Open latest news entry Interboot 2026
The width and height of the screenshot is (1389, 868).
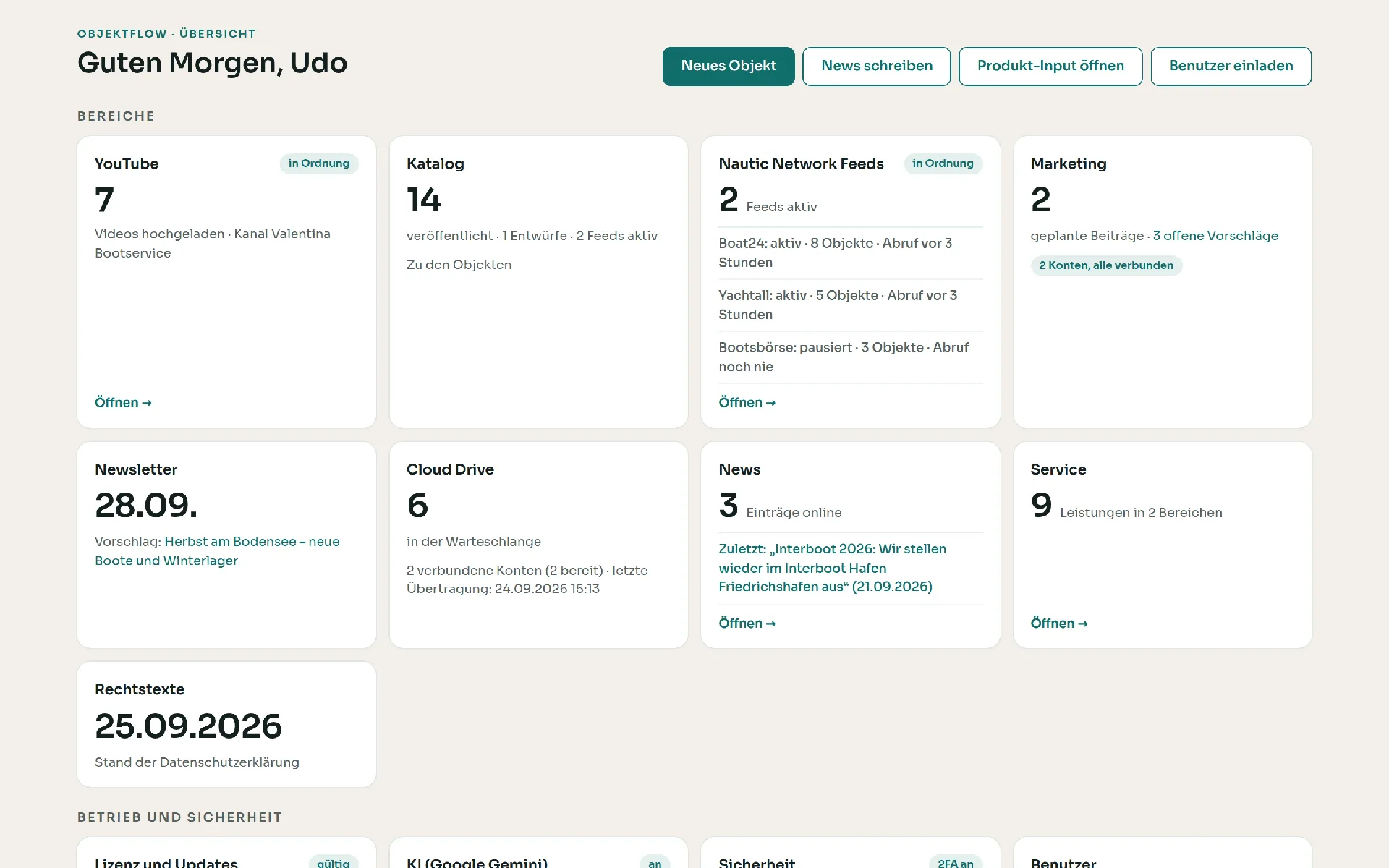click(832, 568)
